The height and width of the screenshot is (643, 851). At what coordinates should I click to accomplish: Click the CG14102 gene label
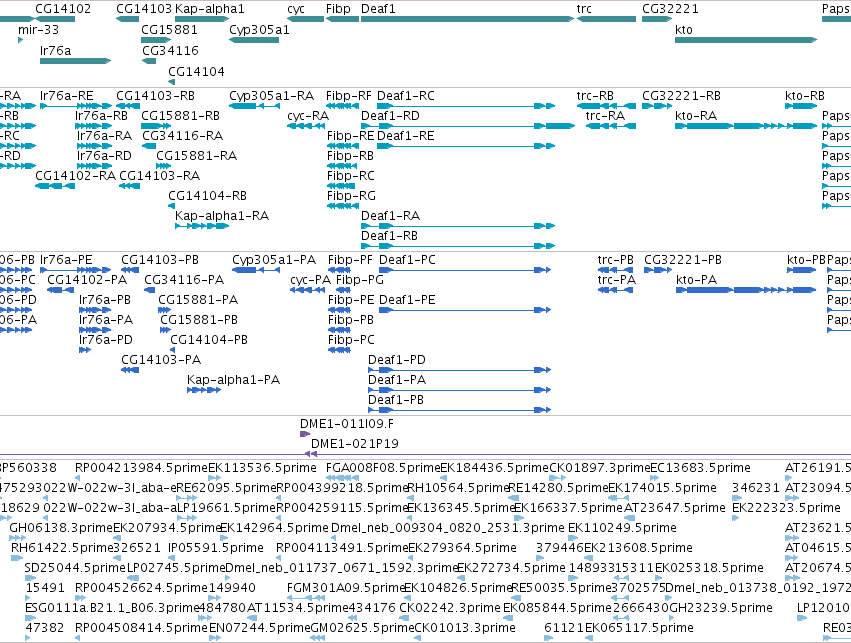(63, 9)
